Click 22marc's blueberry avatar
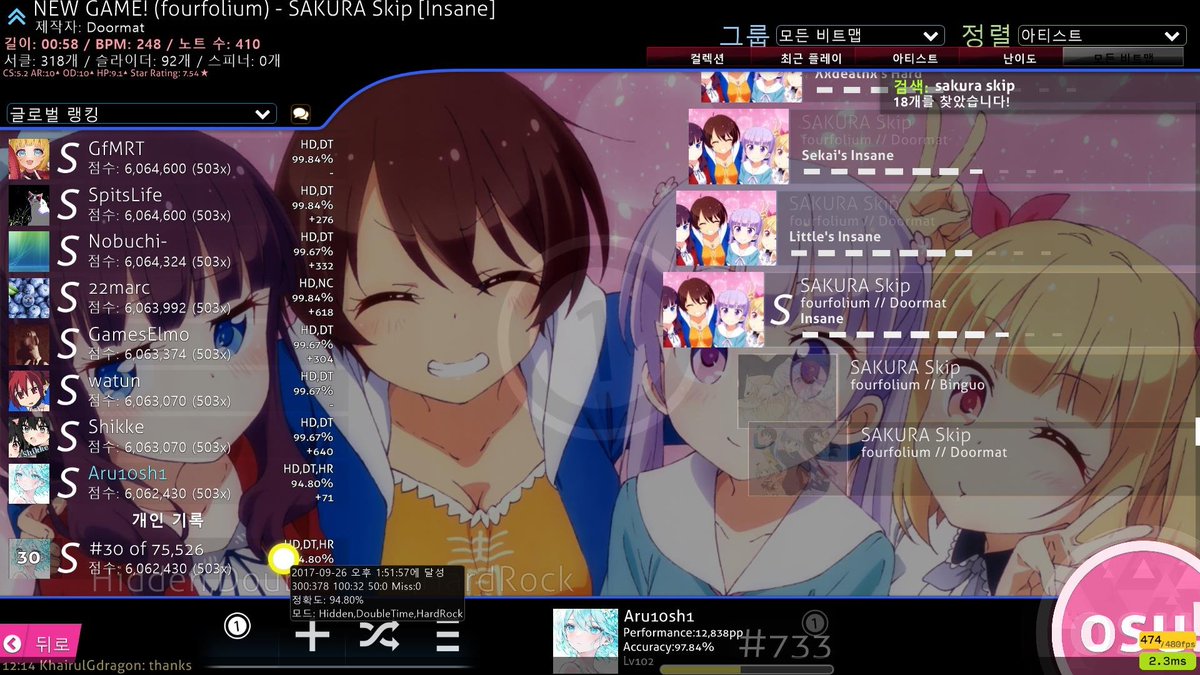1200x675 pixels. click(x=29, y=298)
